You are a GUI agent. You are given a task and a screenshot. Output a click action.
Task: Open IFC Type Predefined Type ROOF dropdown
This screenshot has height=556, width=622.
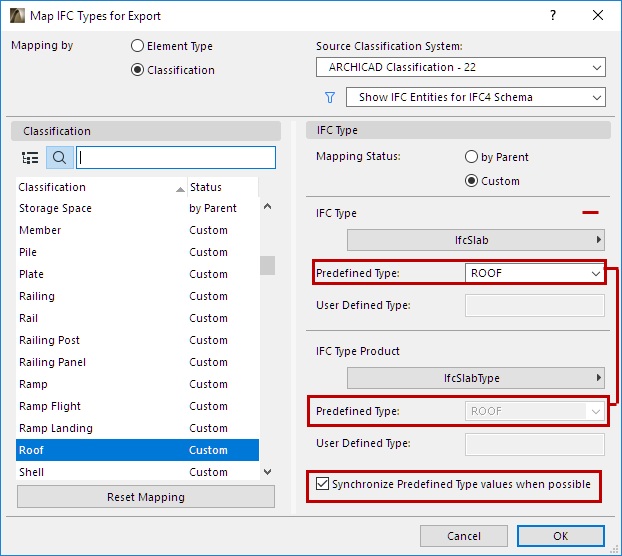[534, 273]
